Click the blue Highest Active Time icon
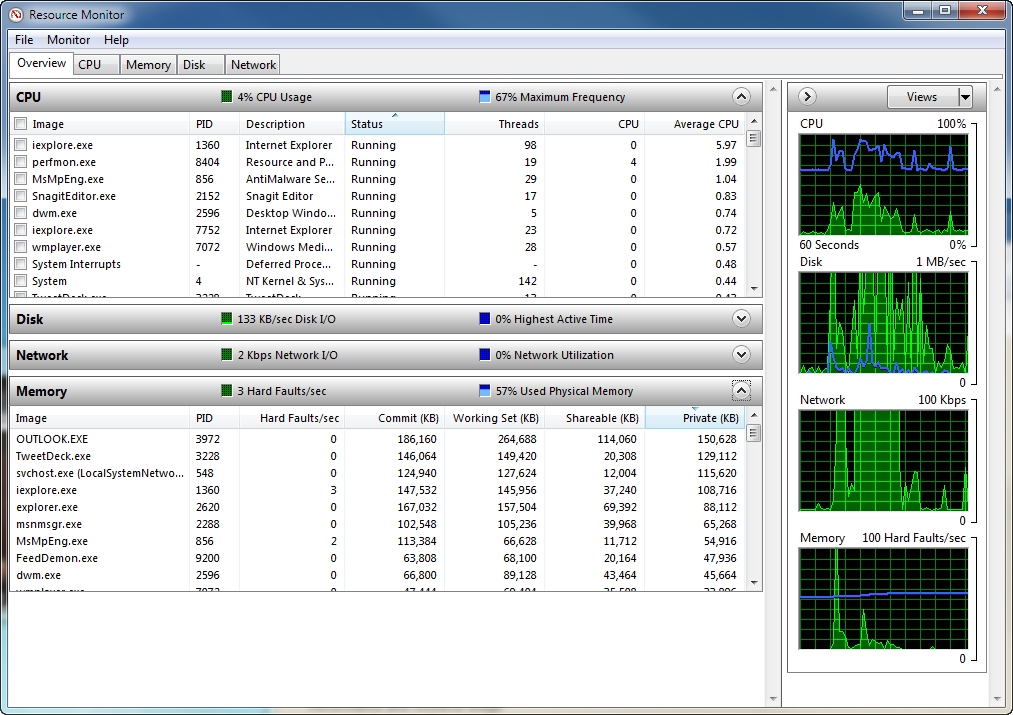 485,319
